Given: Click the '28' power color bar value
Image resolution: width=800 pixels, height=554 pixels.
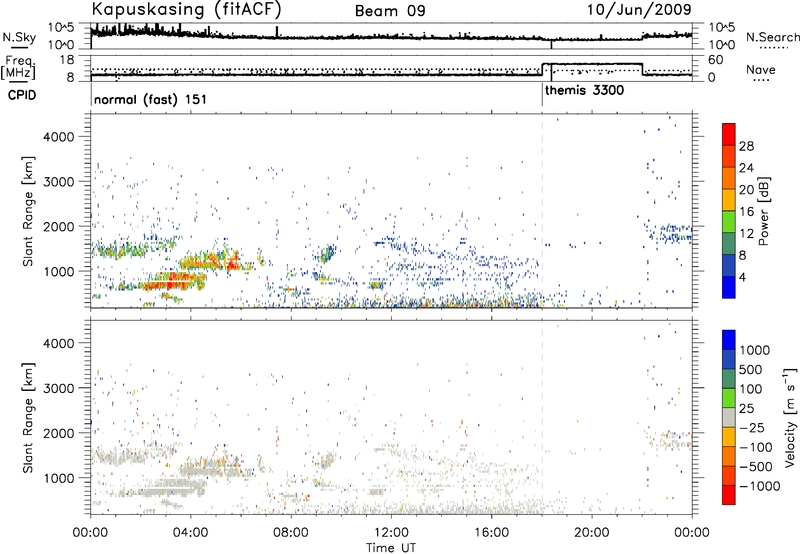Looking at the screenshot, I should [746, 146].
